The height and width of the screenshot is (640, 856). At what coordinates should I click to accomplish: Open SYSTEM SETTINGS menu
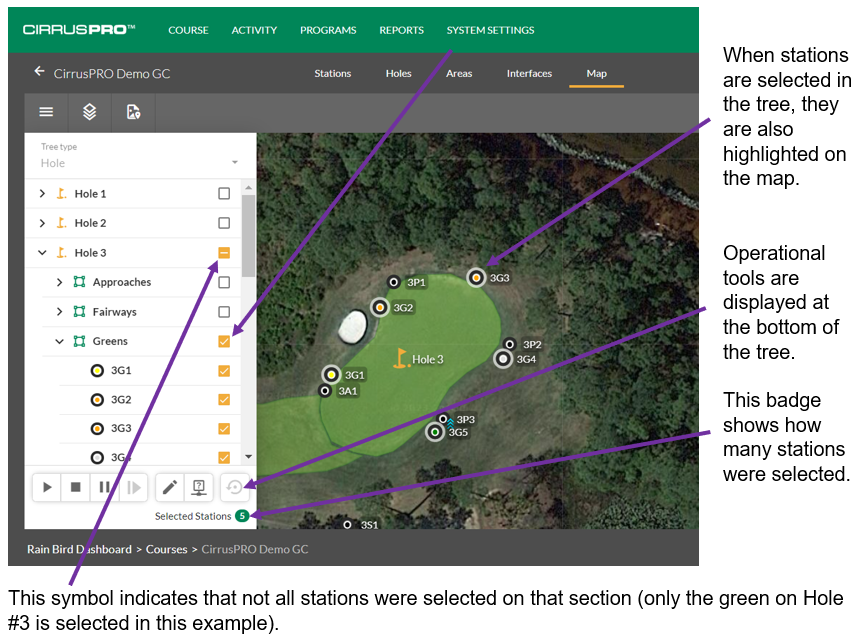tap(490, 30)
